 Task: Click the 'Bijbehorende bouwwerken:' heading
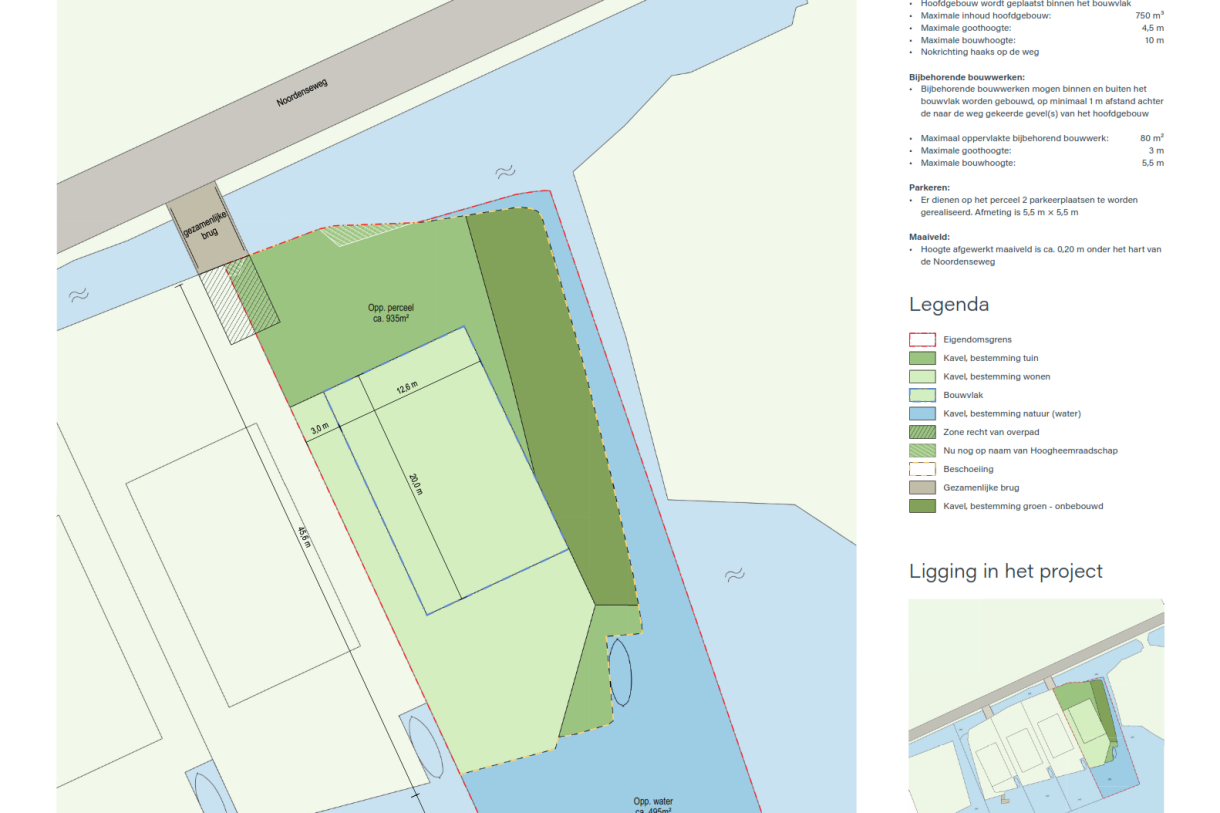pyautogui.click(x=966, y=77)
